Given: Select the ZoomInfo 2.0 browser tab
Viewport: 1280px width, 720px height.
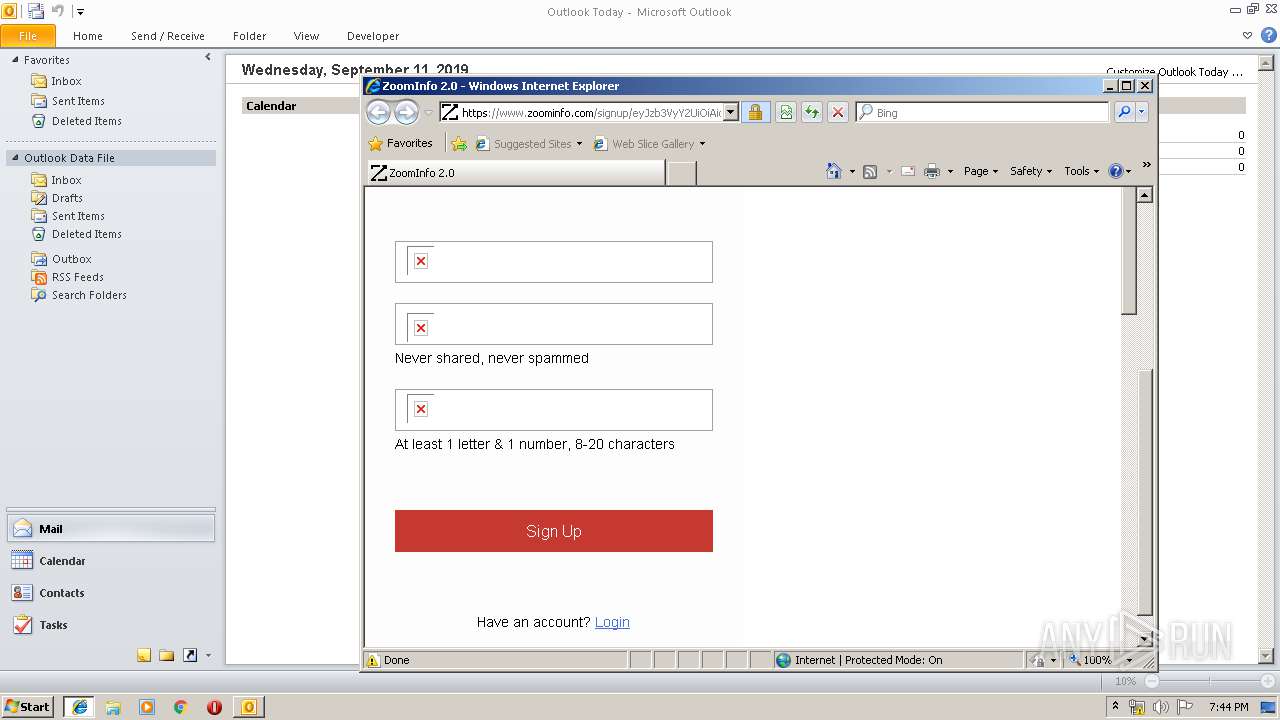Looking at the screenshot, I should point(515,173).
